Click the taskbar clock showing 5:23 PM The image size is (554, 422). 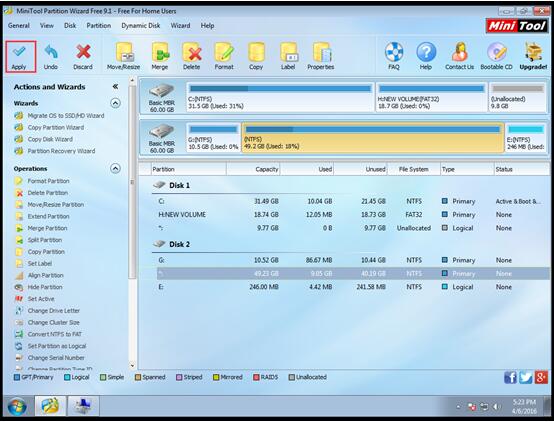(524, 407)
